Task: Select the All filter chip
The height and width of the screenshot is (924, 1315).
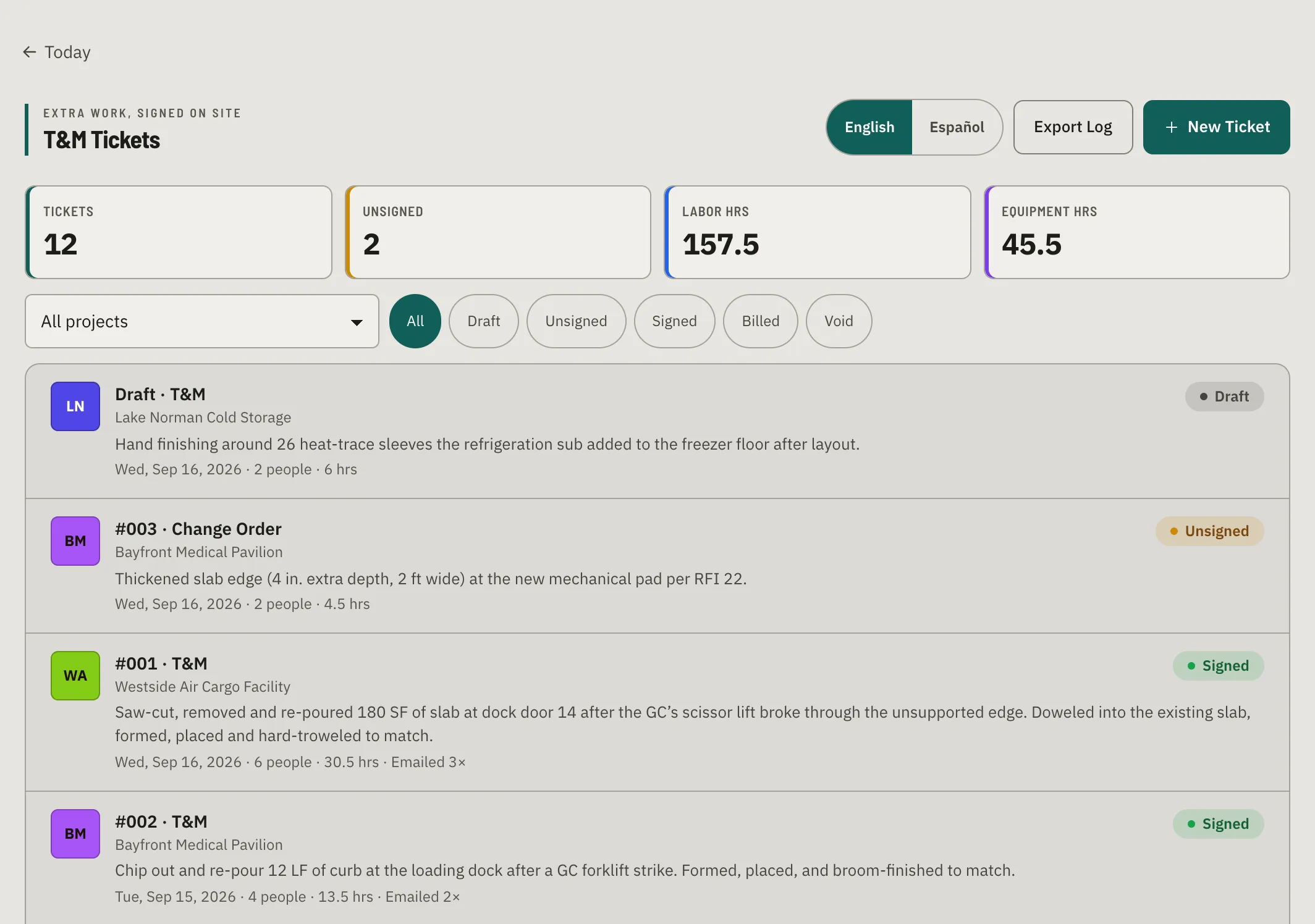Action: pos(415,321)
